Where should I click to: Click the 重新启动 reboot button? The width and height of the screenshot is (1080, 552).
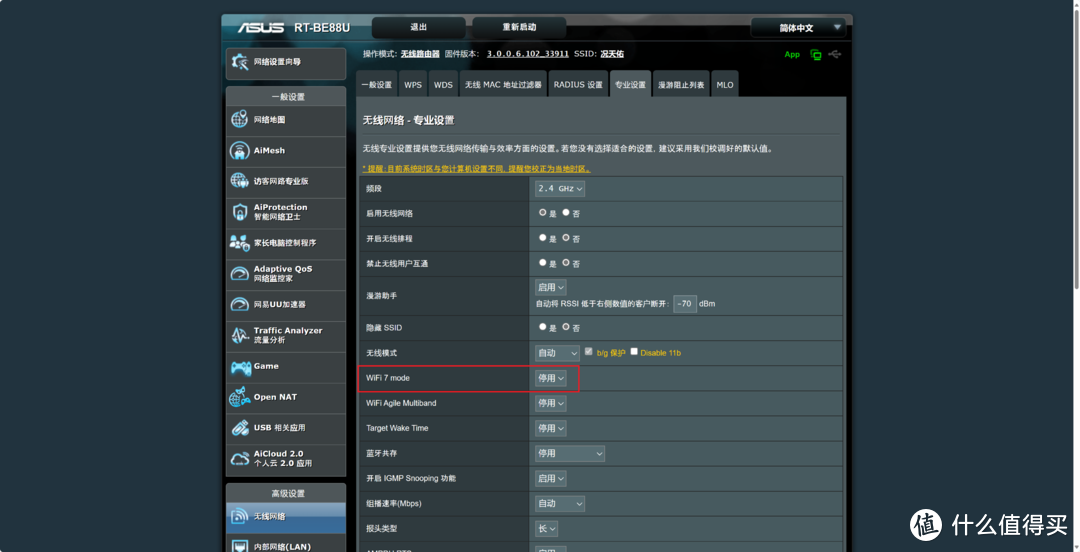tap(519, 28)
